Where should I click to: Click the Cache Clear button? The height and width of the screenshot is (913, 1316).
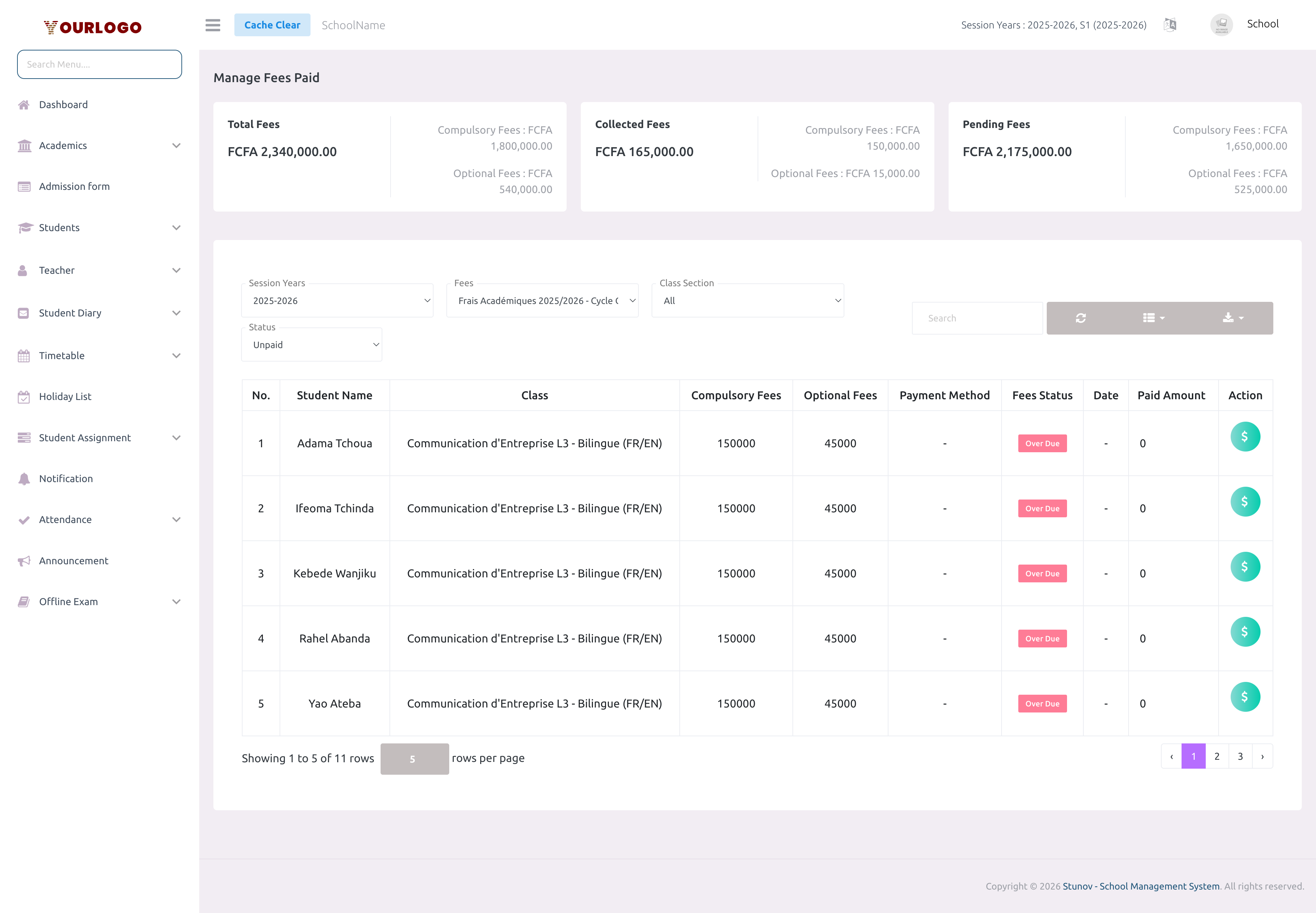(272, 25)
